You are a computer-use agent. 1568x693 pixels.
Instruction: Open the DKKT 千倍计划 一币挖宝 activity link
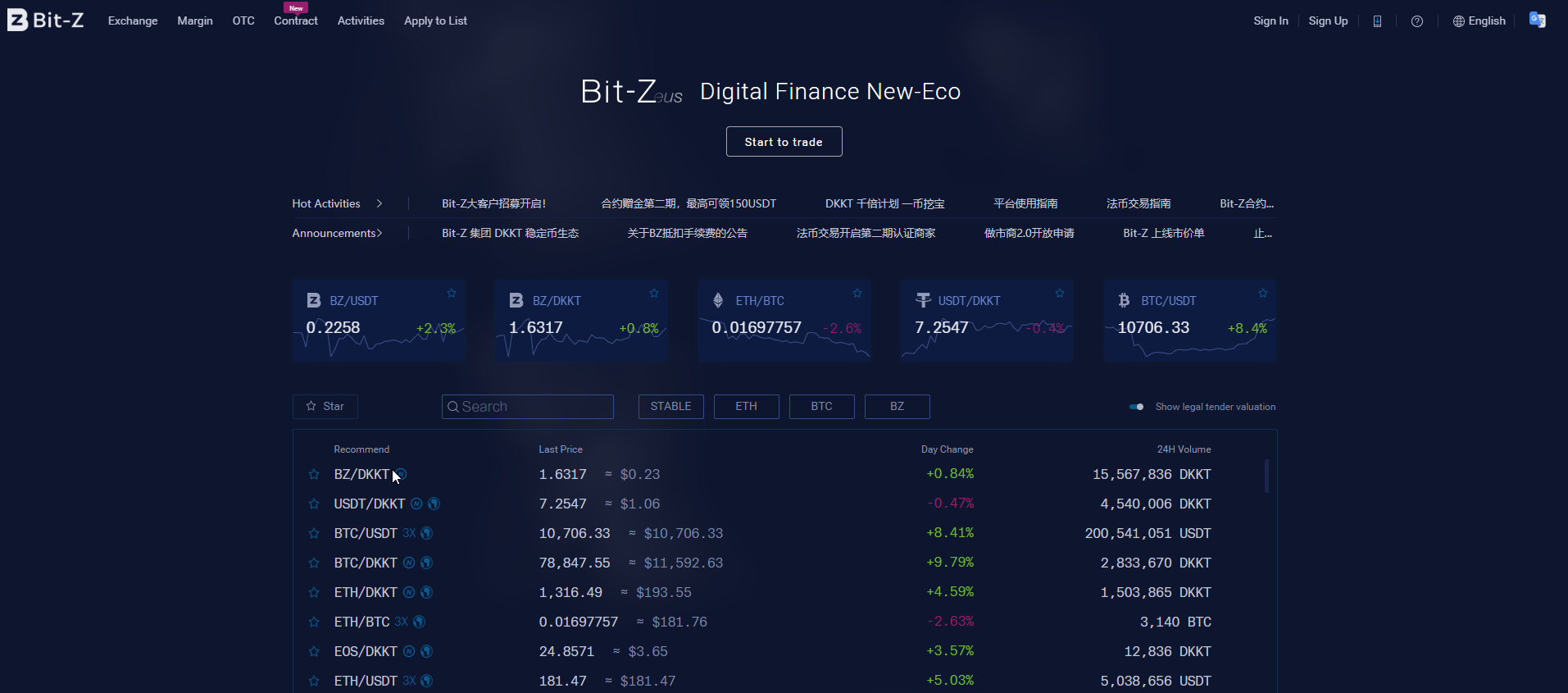[x=884, y=203]
